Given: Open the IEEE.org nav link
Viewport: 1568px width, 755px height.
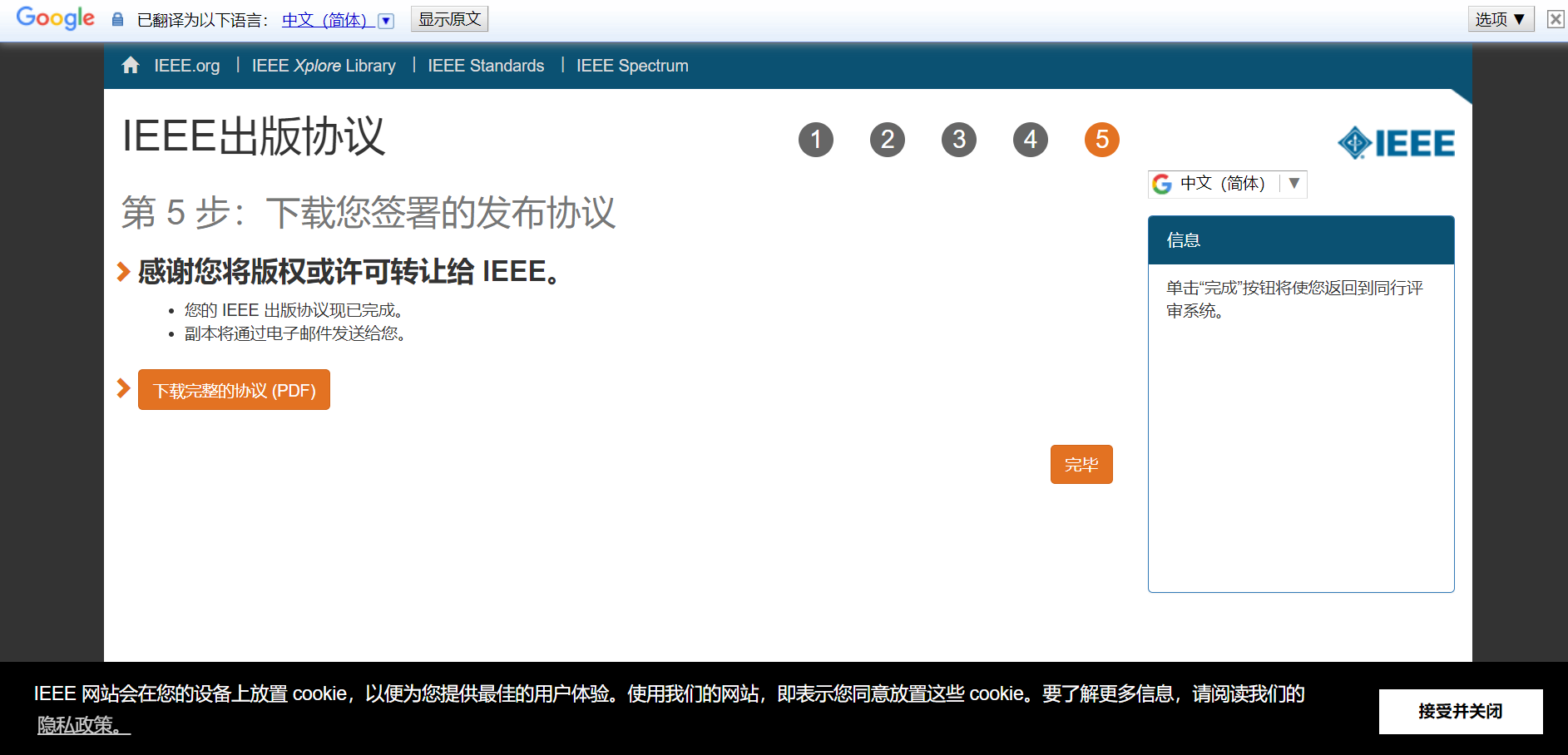Looking at the screenshot, I should (x=187, y=66).
